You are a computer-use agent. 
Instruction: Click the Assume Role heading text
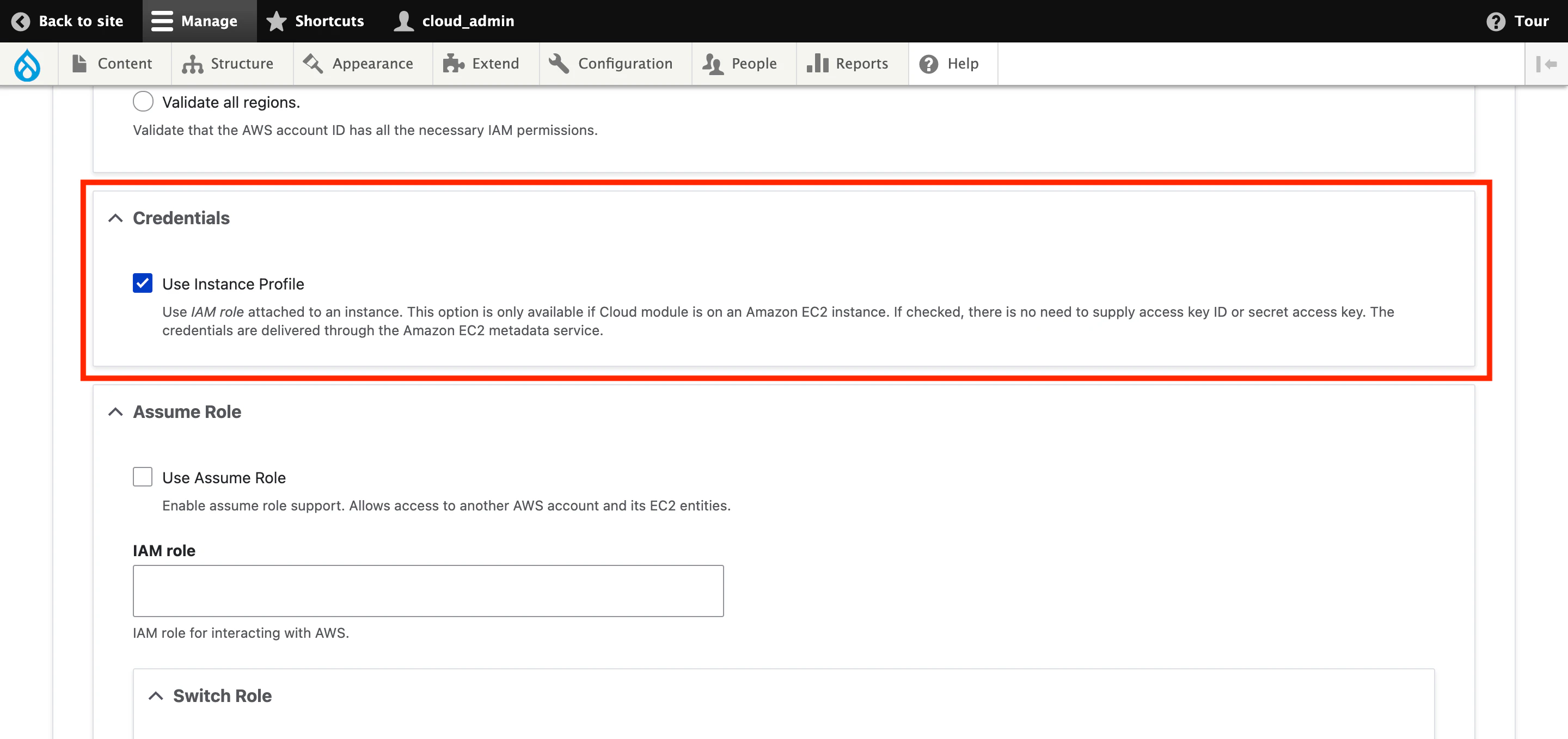(x=187, y=412)
